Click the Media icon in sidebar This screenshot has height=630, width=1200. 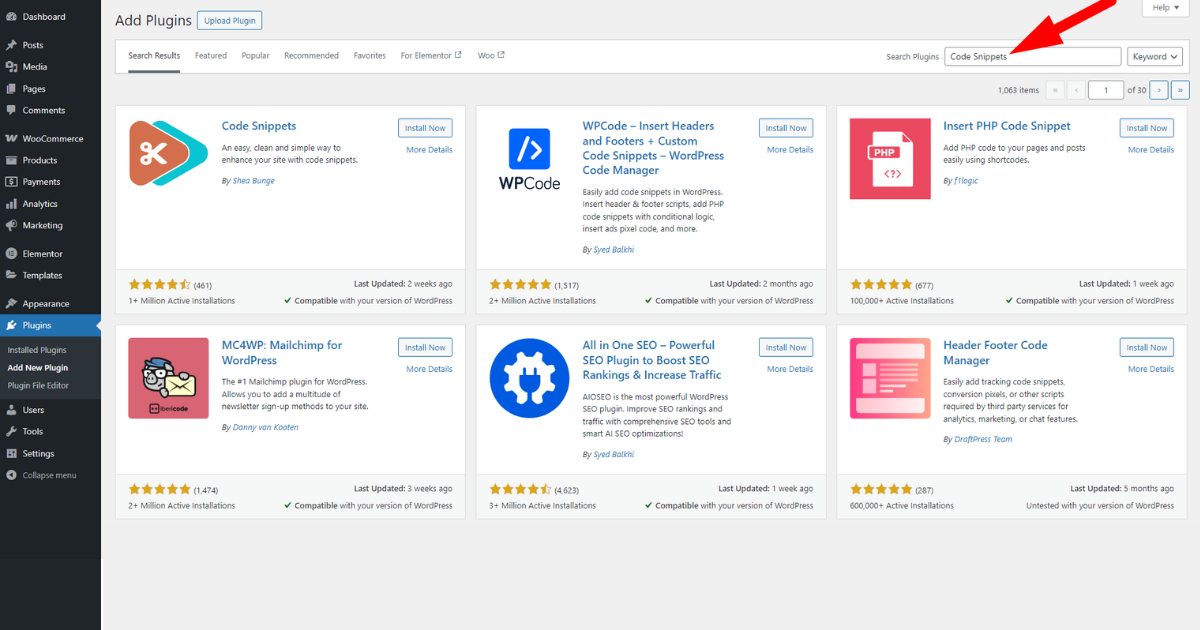click(11, 67)
